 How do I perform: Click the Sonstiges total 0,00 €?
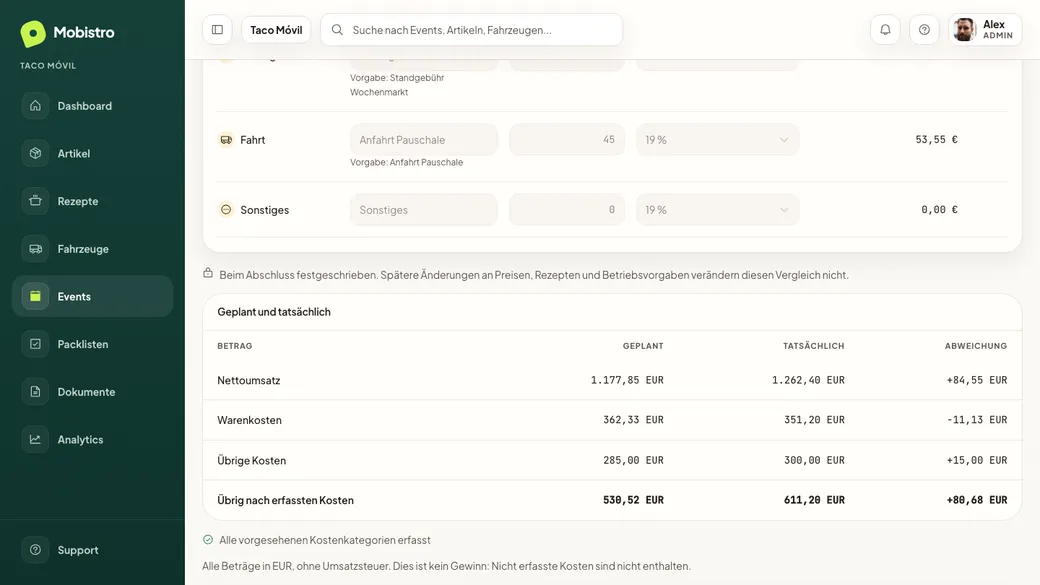pyautogui.click(x=939, y=210)
